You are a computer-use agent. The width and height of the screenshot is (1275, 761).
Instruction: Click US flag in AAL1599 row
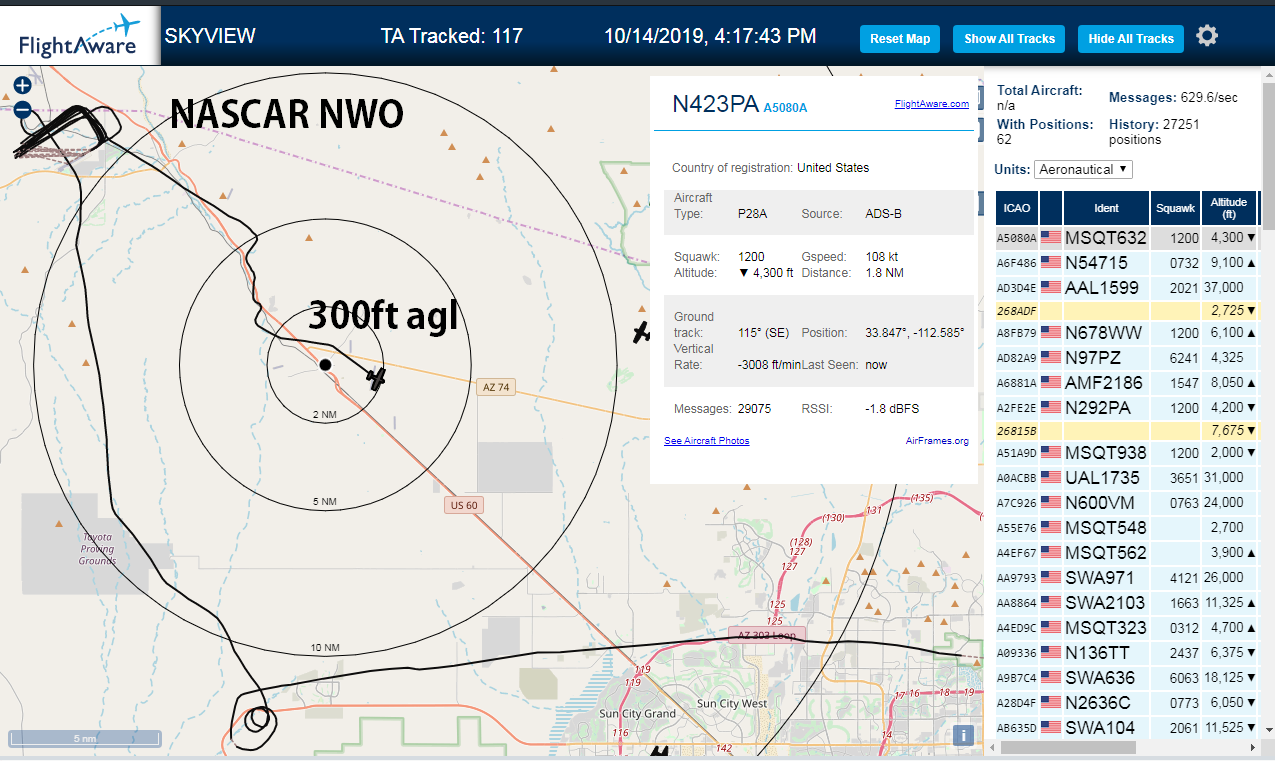click(x=1050, y=287)
